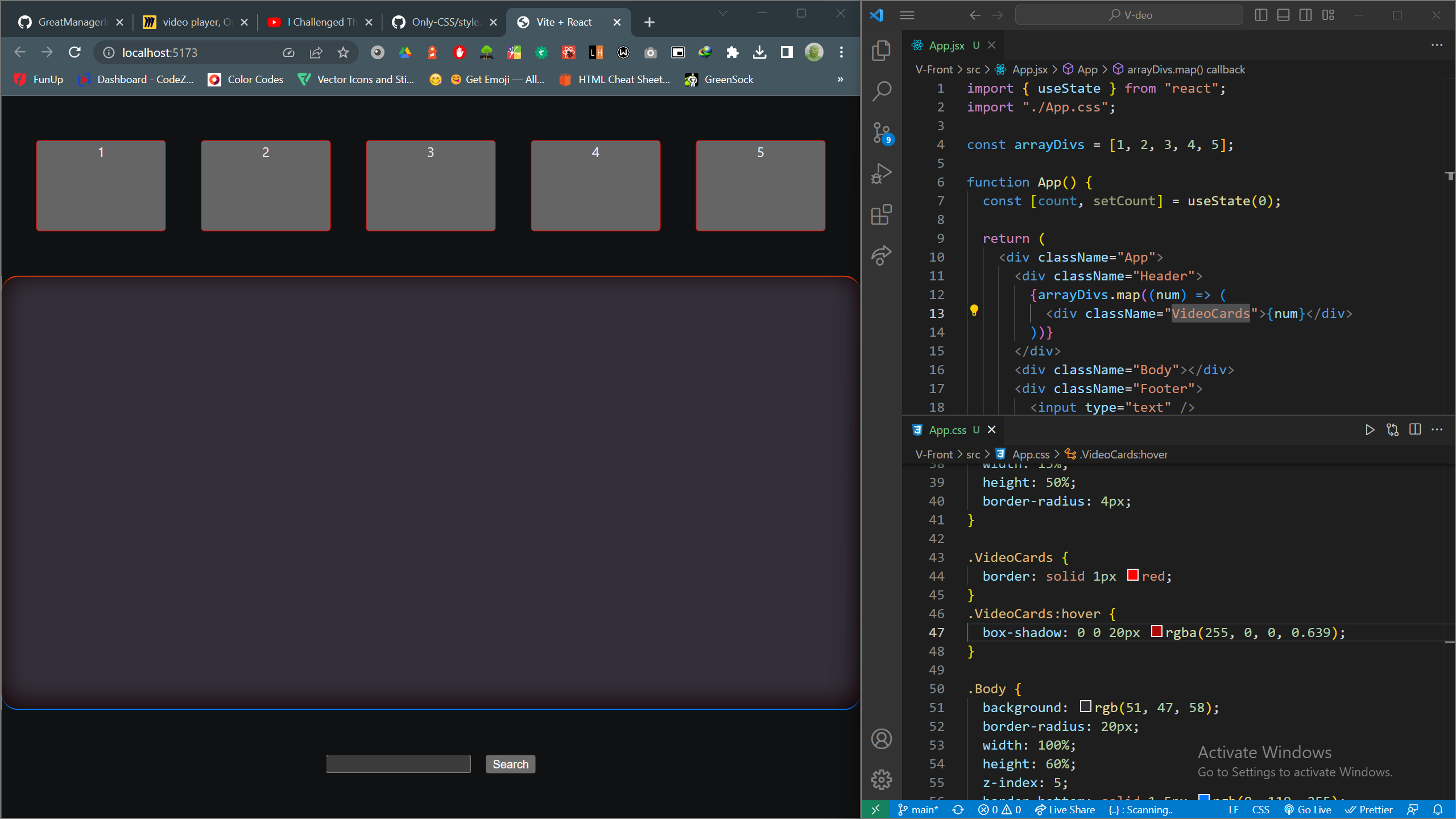Toggle the primary side bar visibility
1456x819 pixels.
(x=1261, y=15)
